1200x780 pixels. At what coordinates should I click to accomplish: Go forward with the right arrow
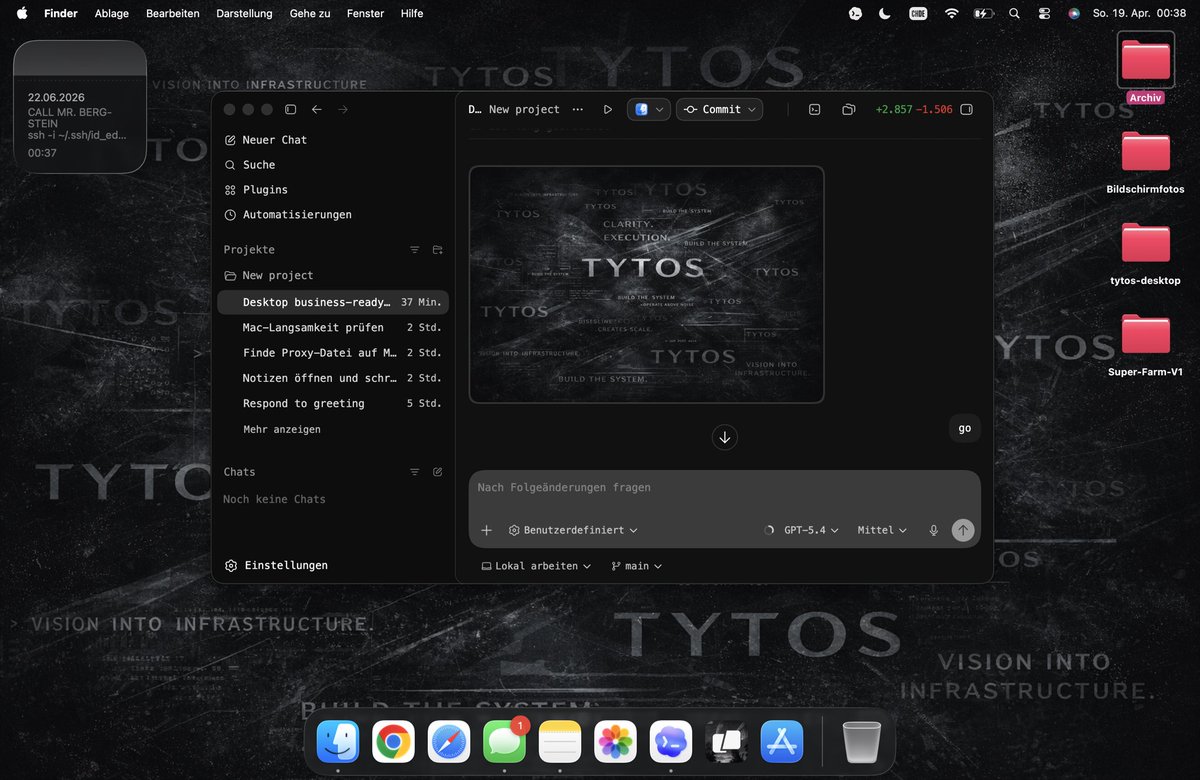pyautogui.click(x=343, y=109)
